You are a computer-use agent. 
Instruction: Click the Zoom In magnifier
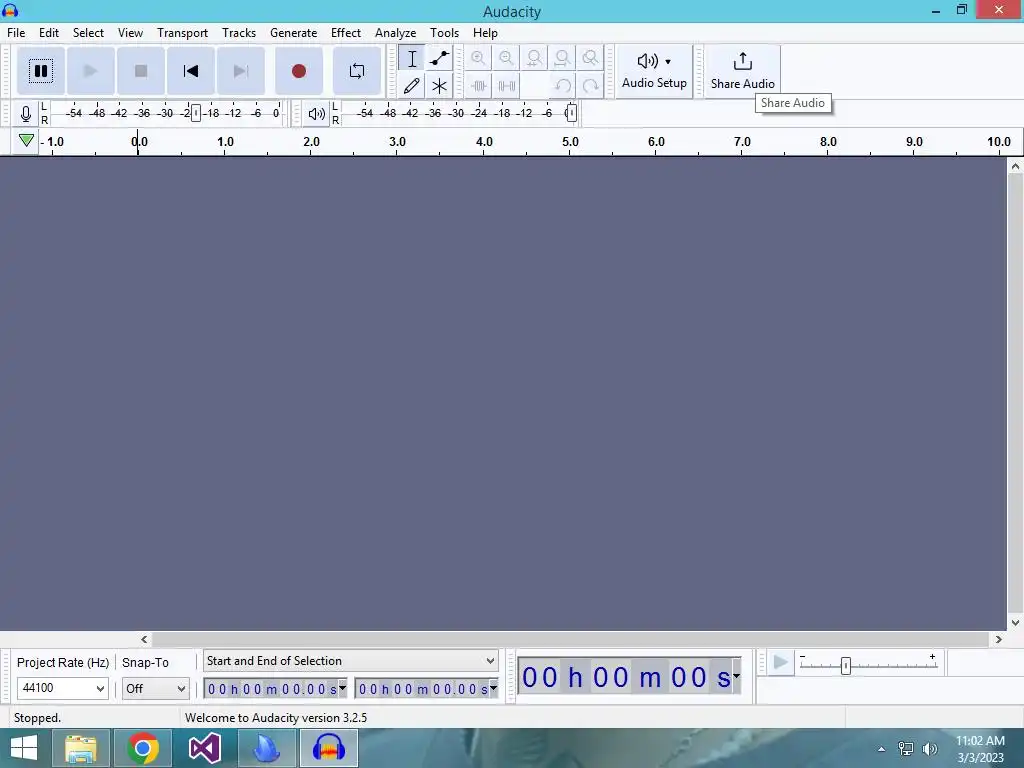(x=478, y=58)
